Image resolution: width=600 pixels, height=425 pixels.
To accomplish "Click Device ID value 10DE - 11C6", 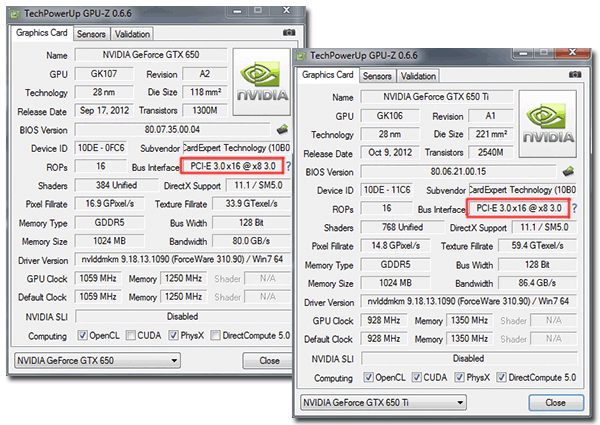I will pyautogui.click(x=387, y=190).
